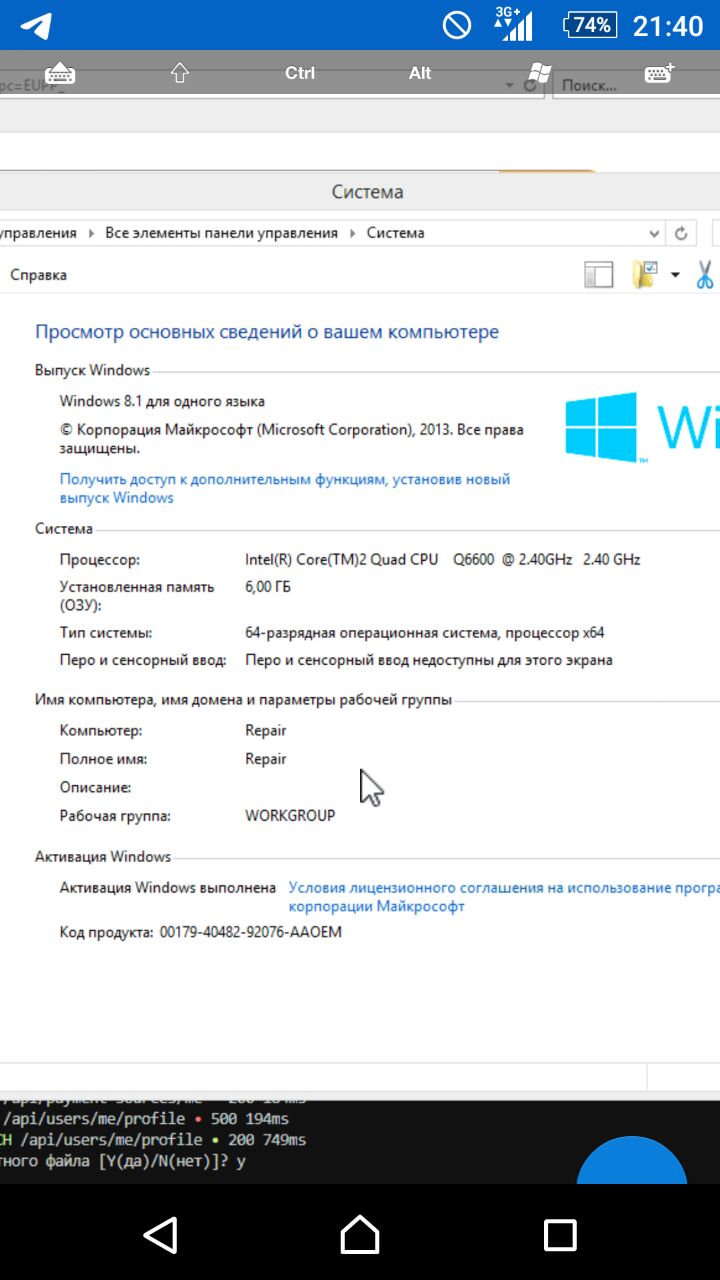Open the dropdown arrow beside folder icon
Screen dimensions: 720x1280
tap(675, 275)
